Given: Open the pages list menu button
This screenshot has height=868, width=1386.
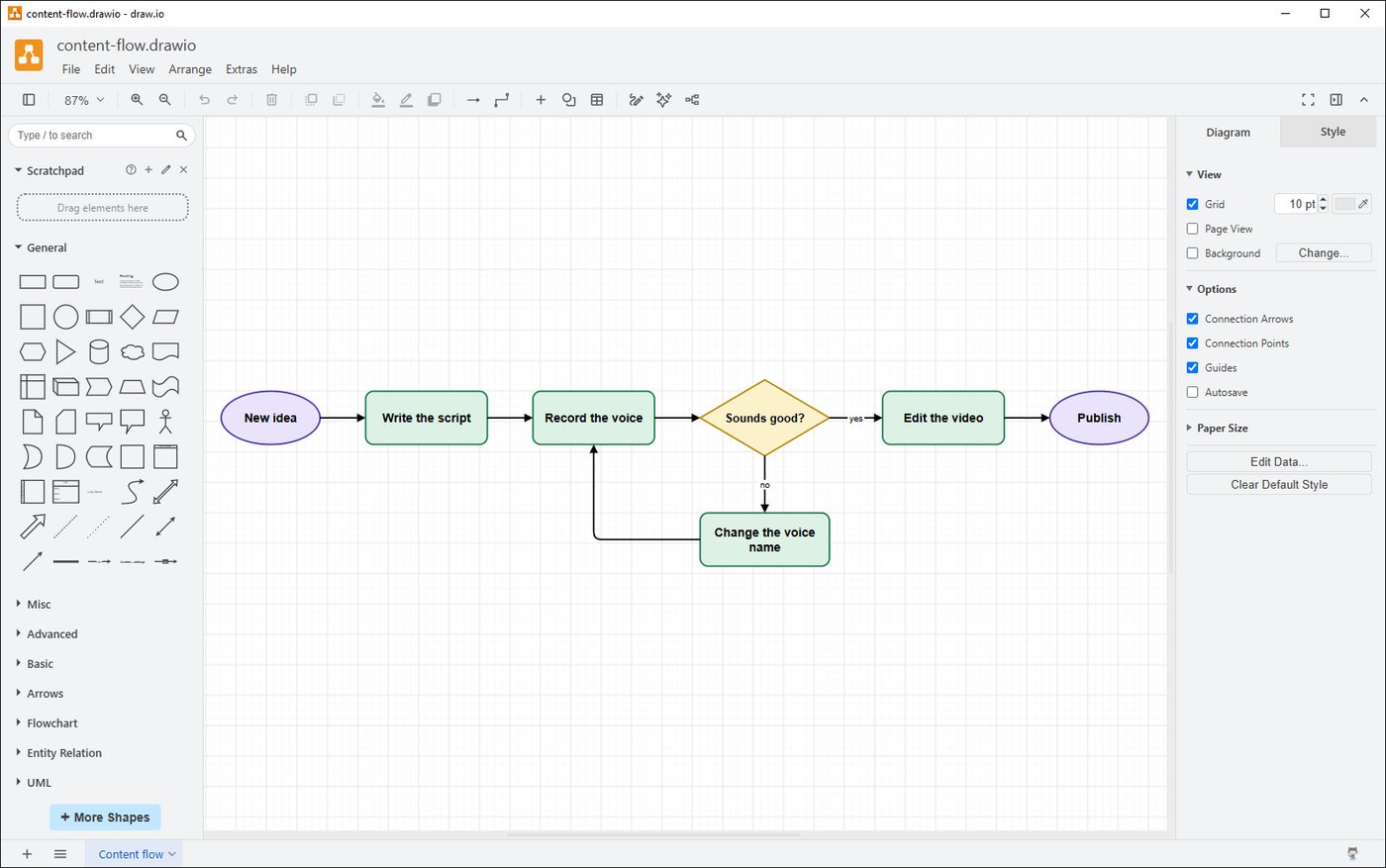Looking at the screenshot, I should tap(60, 854).
